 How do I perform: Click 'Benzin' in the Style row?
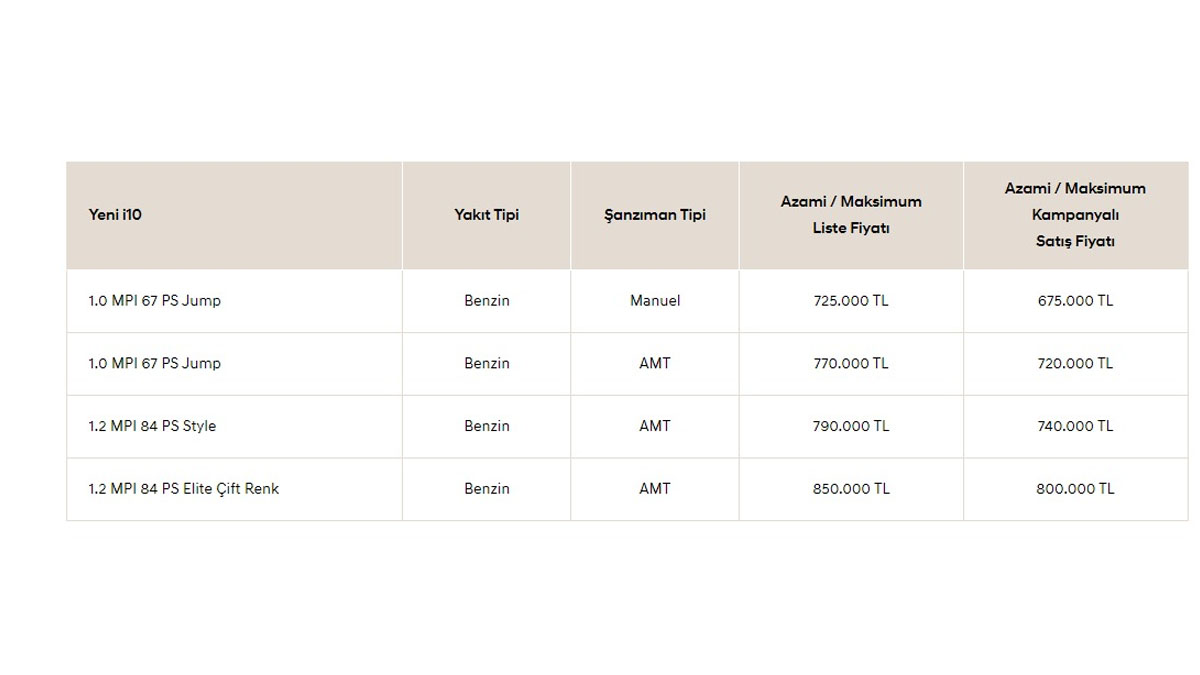coord(486,426)
